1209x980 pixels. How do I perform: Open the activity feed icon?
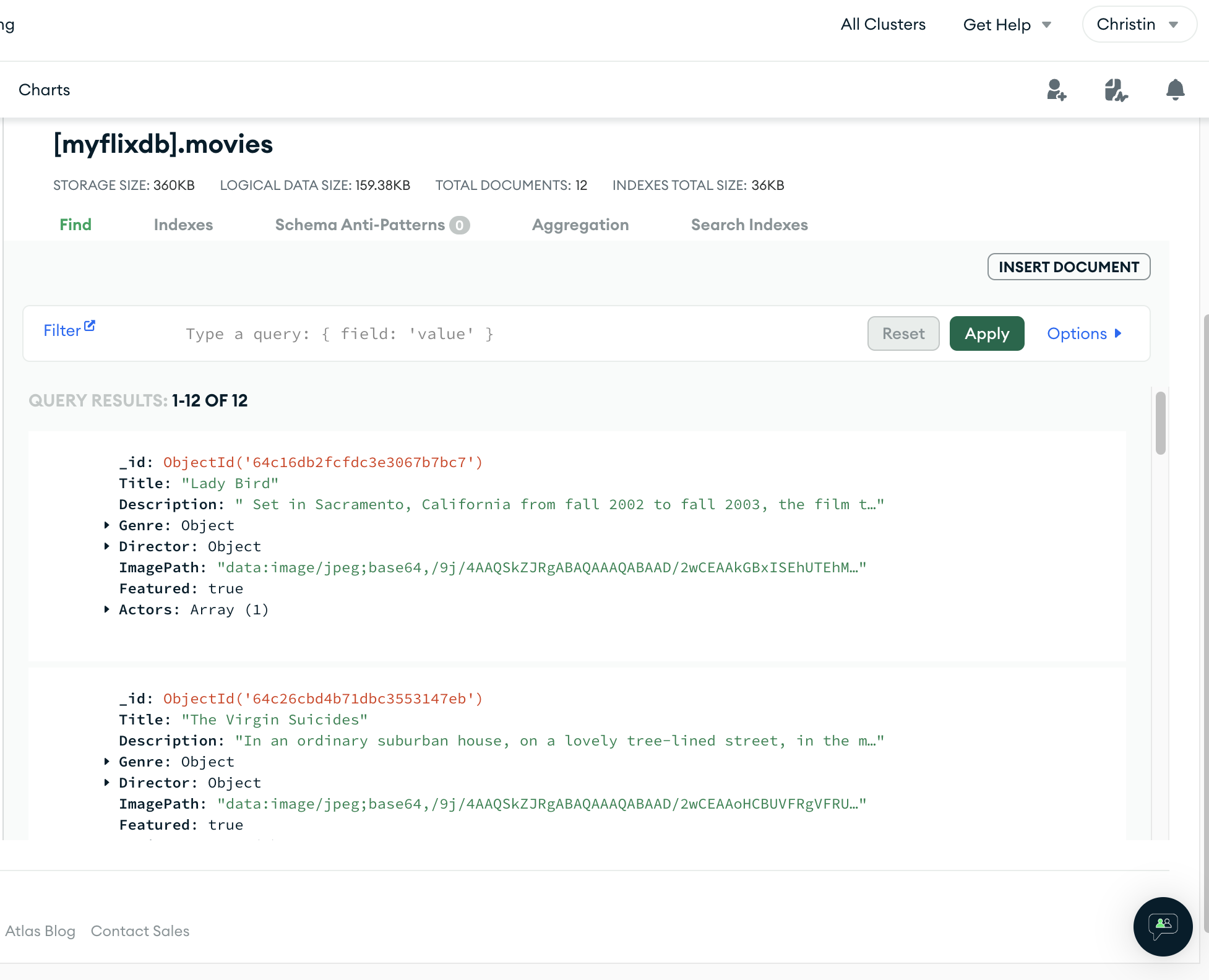tap(1116, 90)
